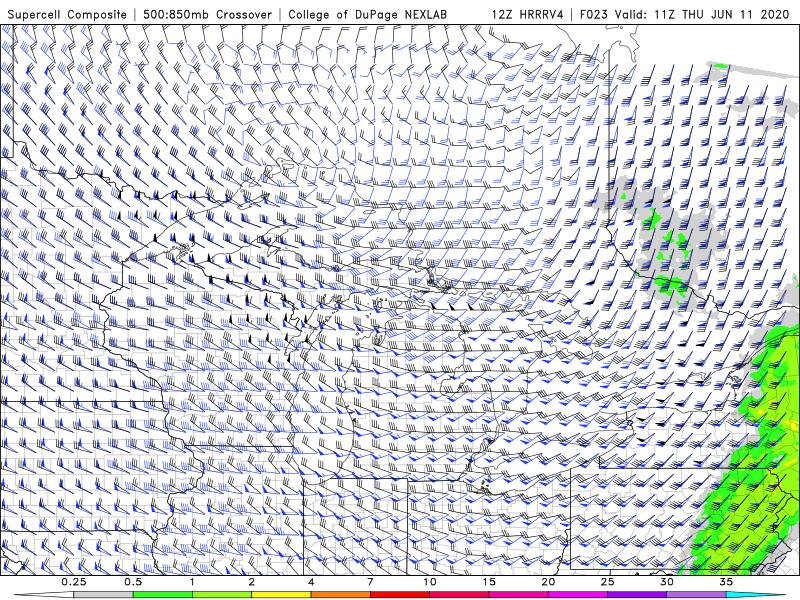This screenshot has width=800, height=600.
Task: Select the yellow 2–4 colorbar segment
Action: pos(281,595)
